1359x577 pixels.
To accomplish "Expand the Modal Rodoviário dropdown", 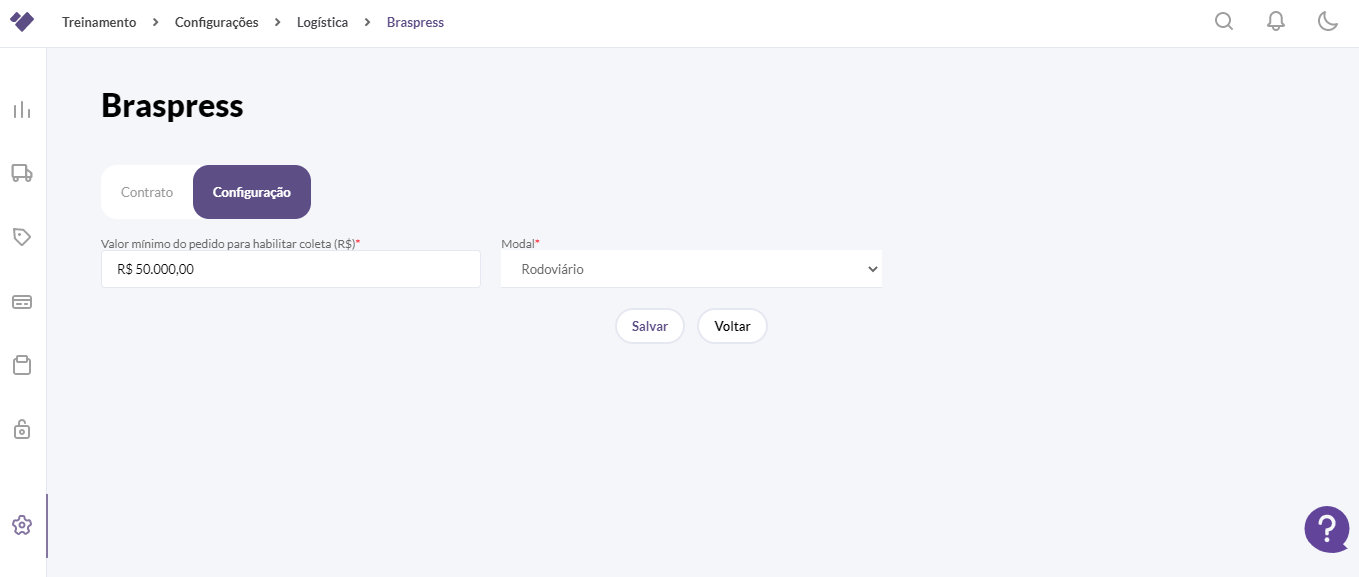I will pyautogui.click(x=691, y=269).
